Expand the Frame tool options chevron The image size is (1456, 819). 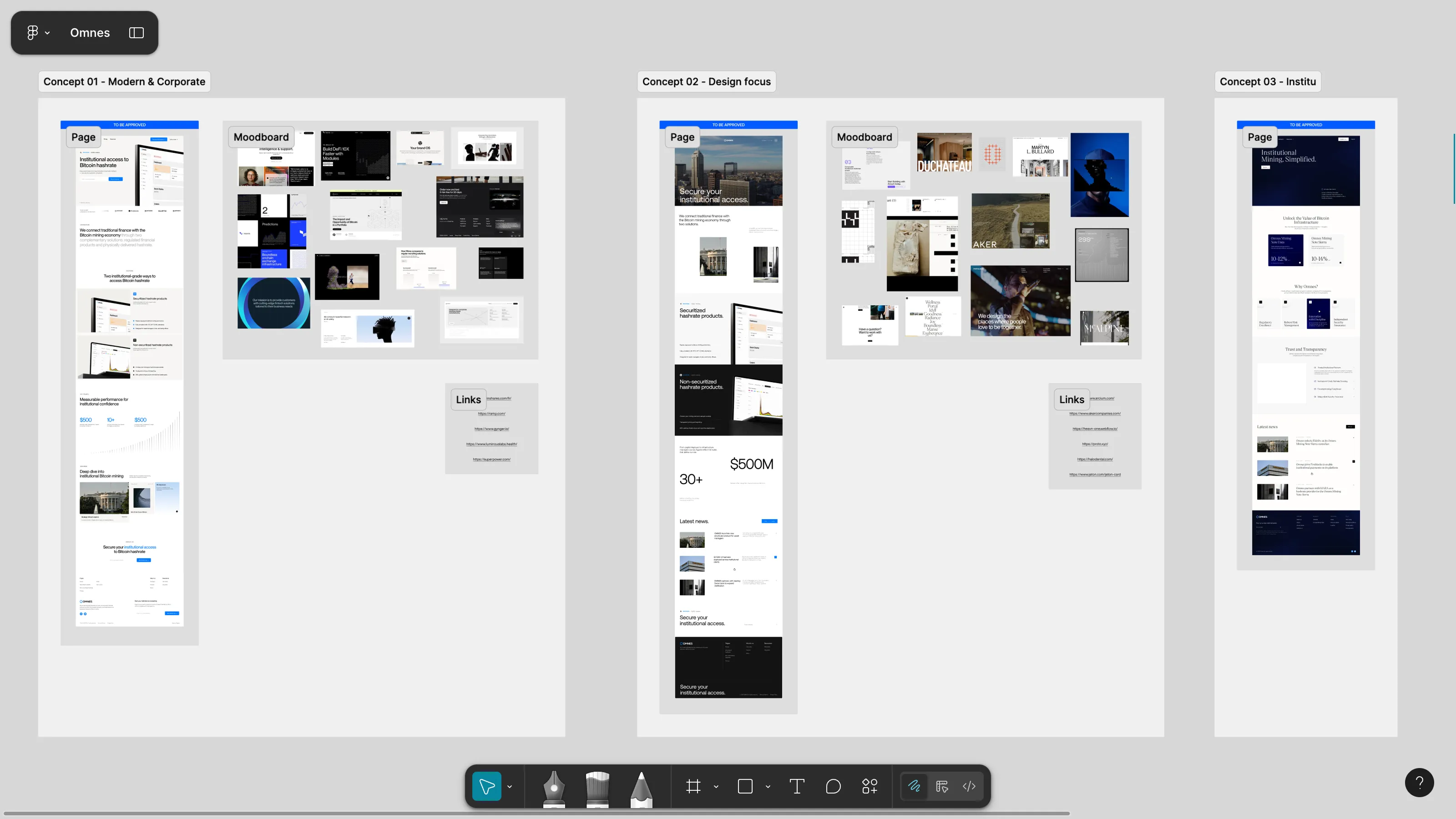716,786
